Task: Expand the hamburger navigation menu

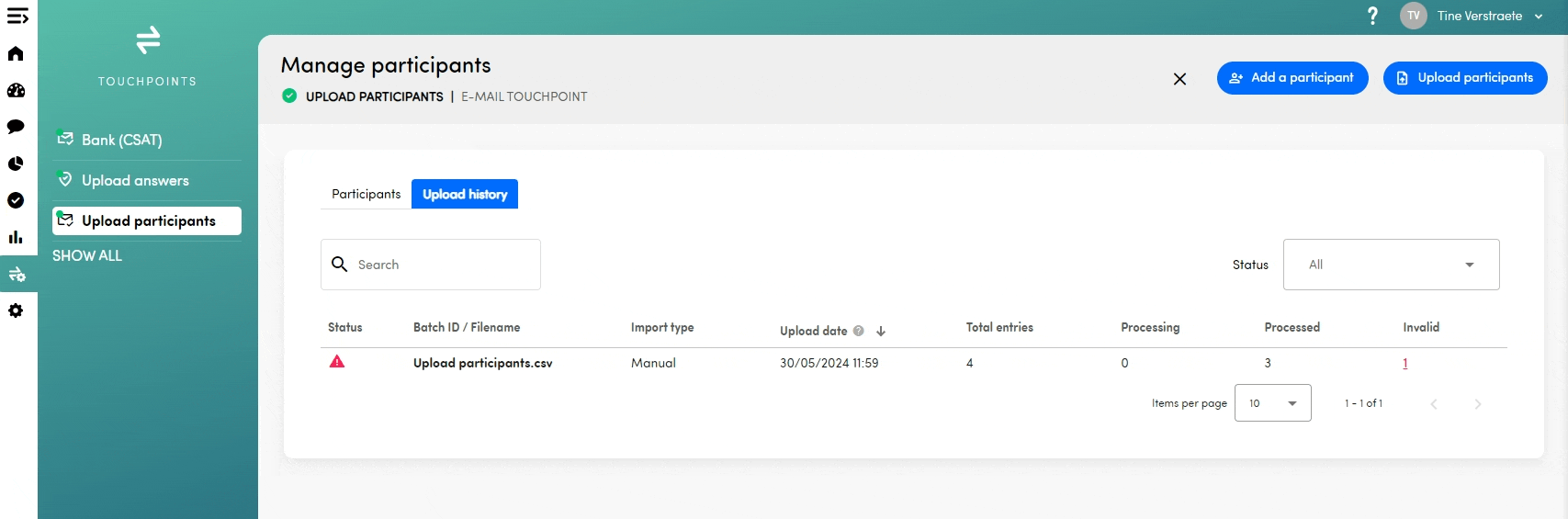Action: coord(17,17)
